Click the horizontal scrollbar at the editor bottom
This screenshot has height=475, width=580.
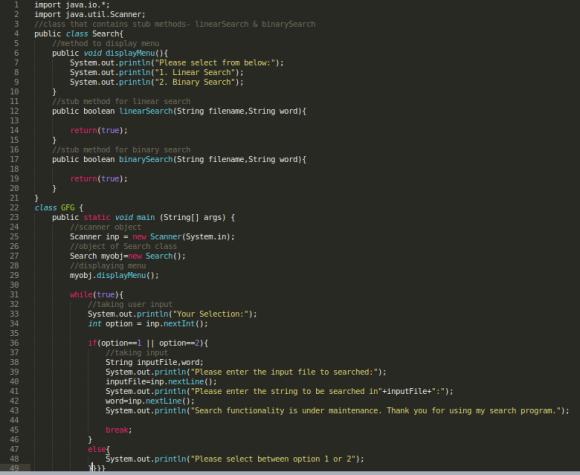pyautogui.click(x=290, y=473)
